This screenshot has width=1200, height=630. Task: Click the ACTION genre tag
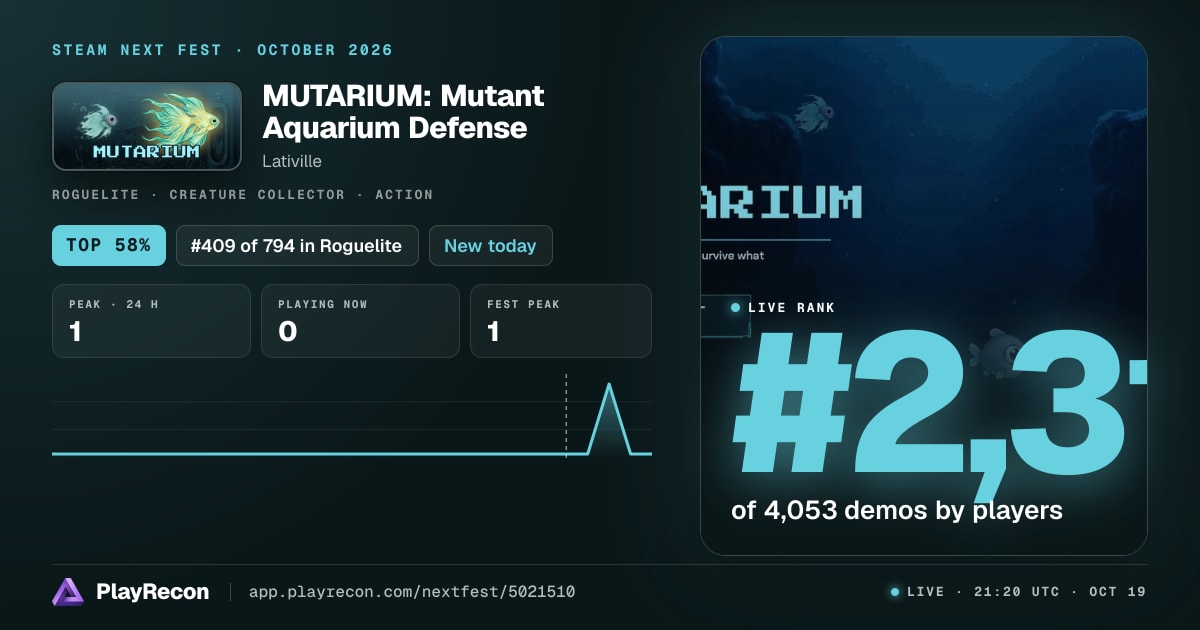pos(404,194)
